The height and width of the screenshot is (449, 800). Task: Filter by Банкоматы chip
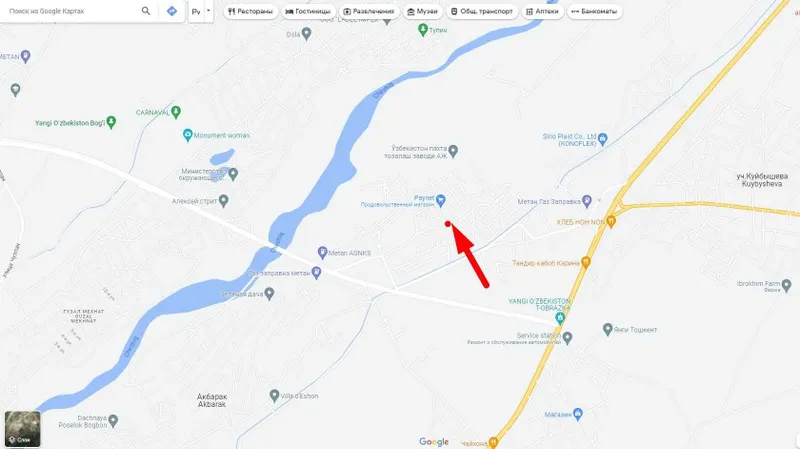(x=594, y=11)
